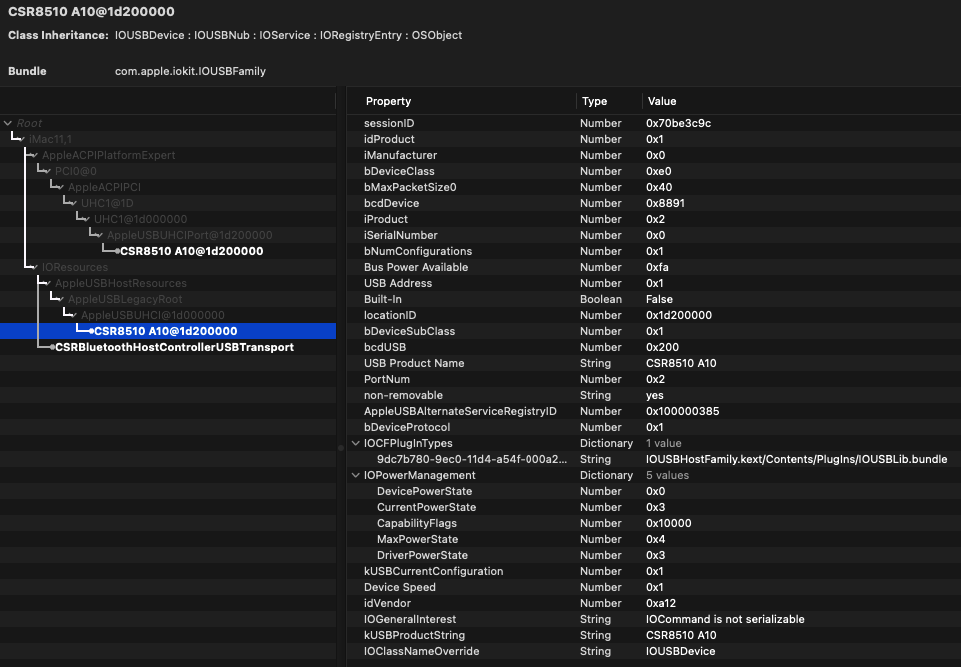Click the com.apple.iokit.IOUSBFamily bundle text
Image resolution: width=961 pixels, height=667 pixels.
coord(190,71)
